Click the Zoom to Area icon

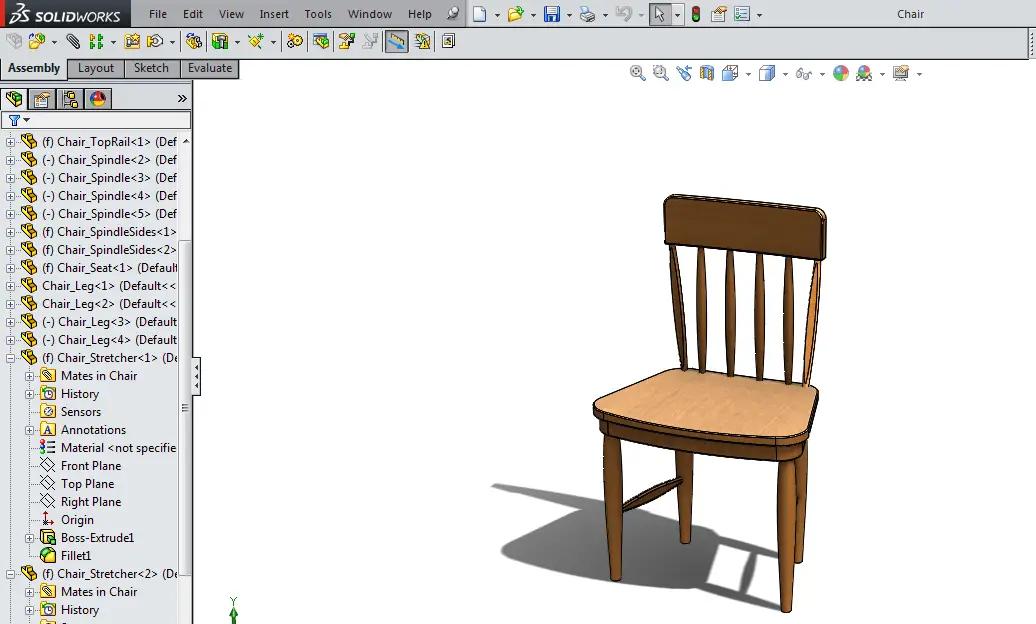click(661, 73)
